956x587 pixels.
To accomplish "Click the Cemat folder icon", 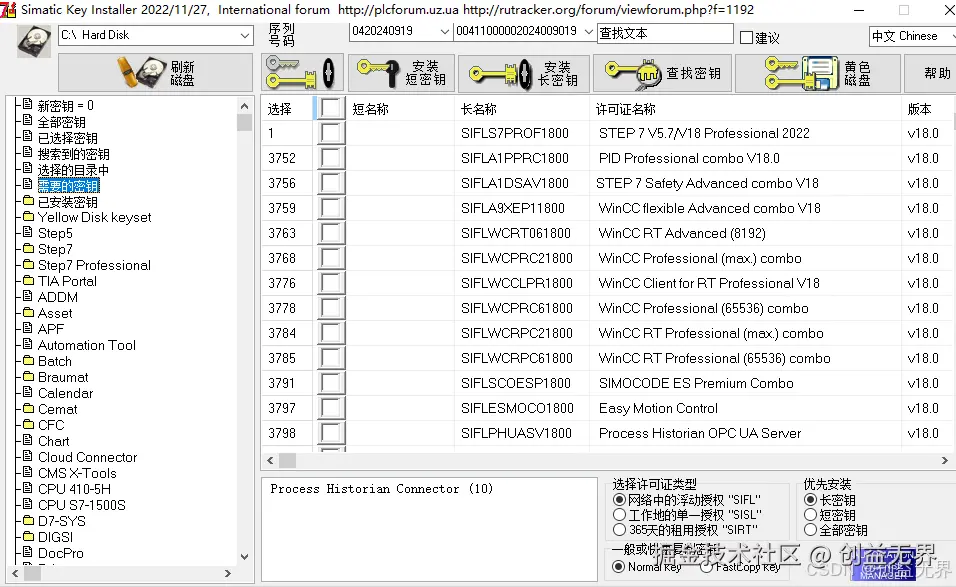I will point(28,408).
